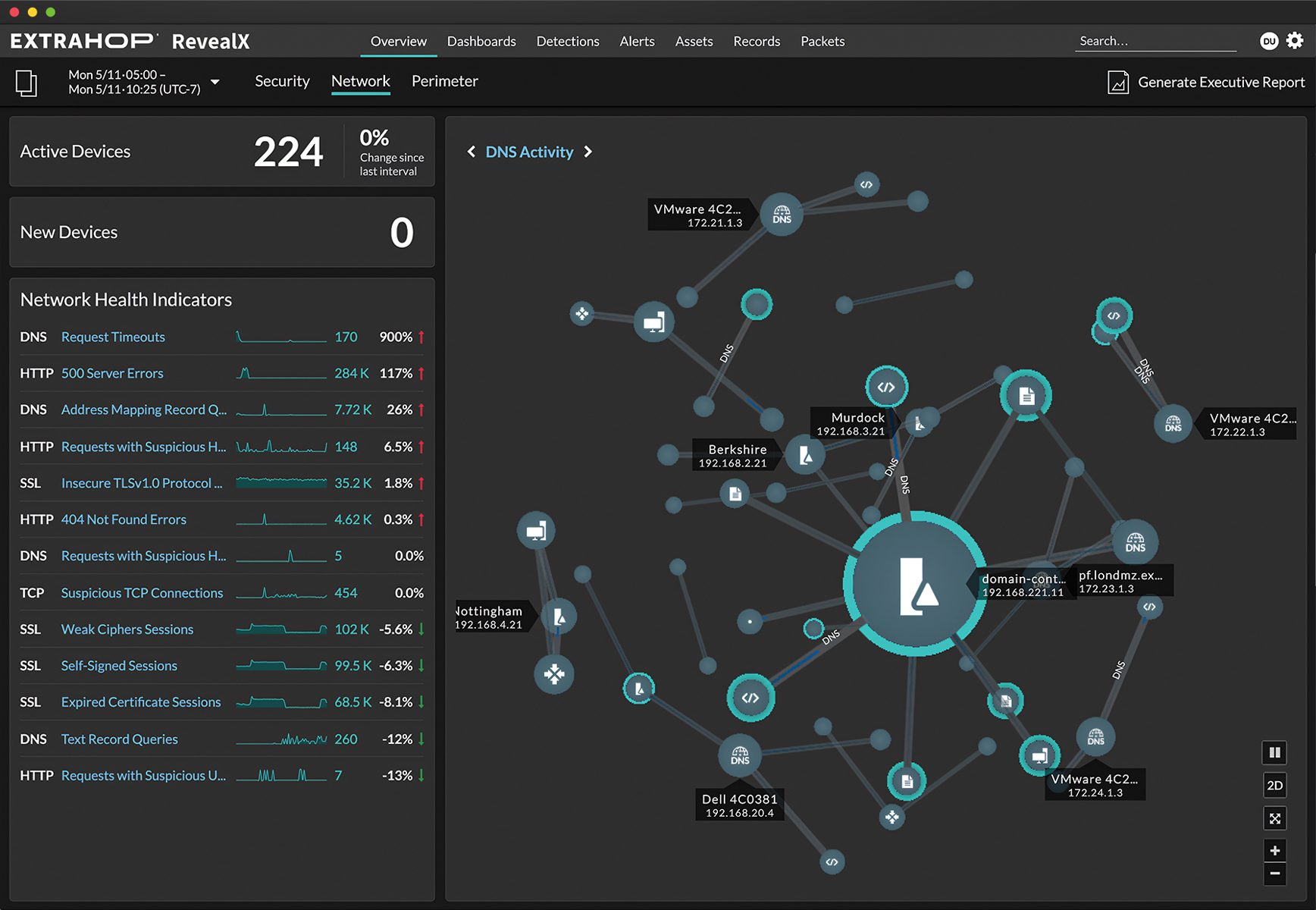Open the time interval dropdown arrow
The height and width of the screenshot is (910, 1316).
[x=215, y=82]
